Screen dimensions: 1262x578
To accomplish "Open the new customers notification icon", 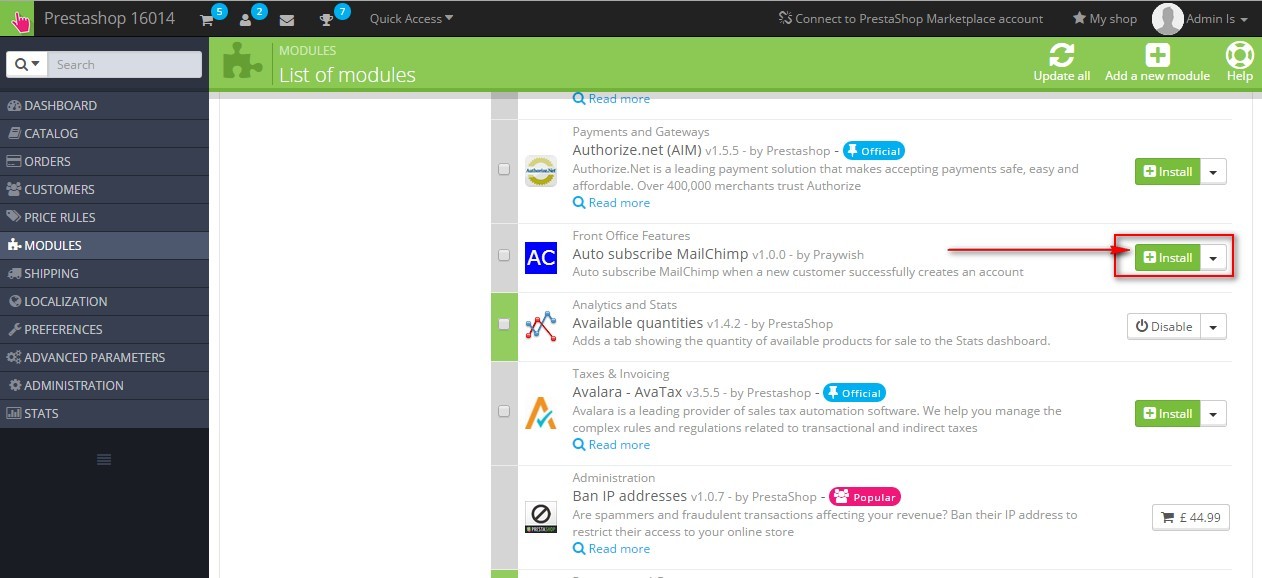I will tap(246, 19).
